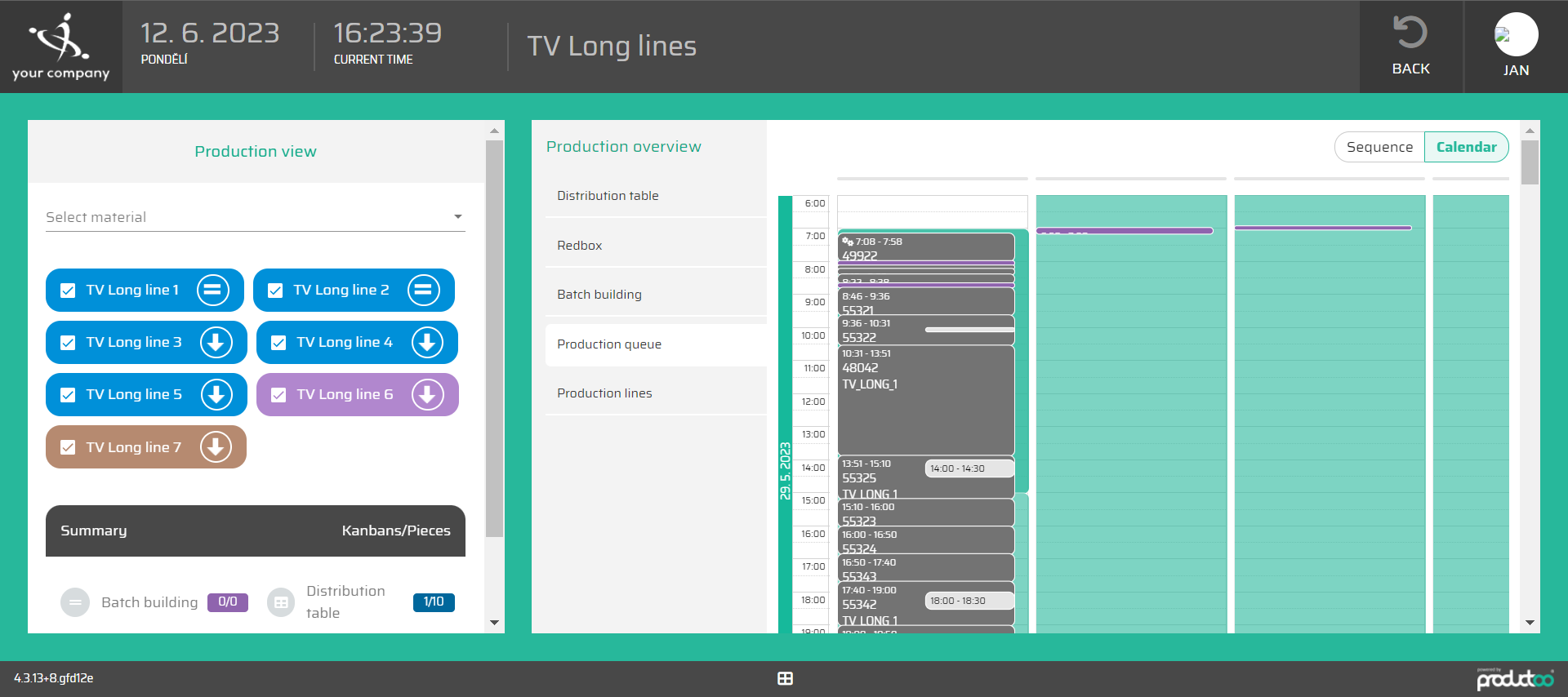
Task: Toggle the TV Long line 7 checkbox
Action: (69, 447)
